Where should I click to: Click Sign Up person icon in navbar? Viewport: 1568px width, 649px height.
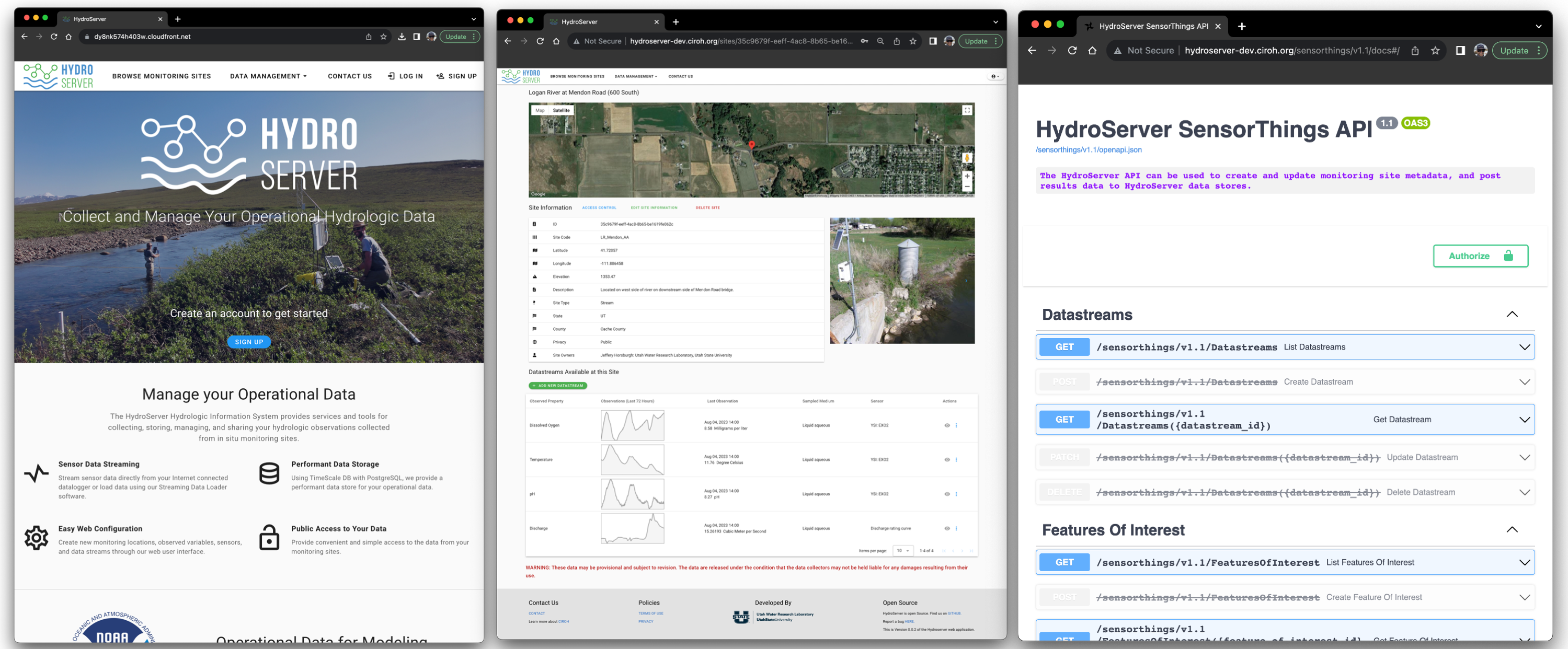pos(440,76)
